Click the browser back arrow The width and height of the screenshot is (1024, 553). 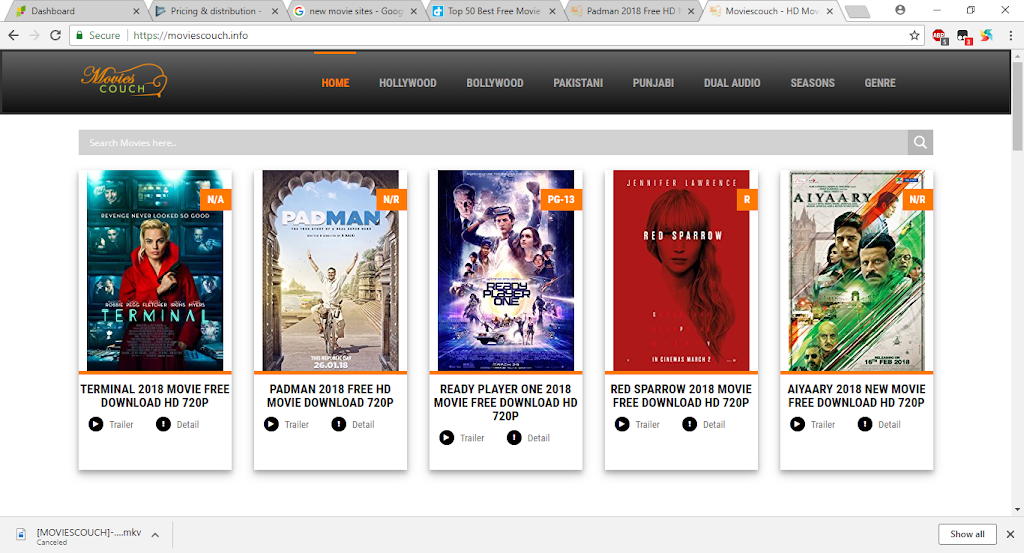(x=14, y=35)
